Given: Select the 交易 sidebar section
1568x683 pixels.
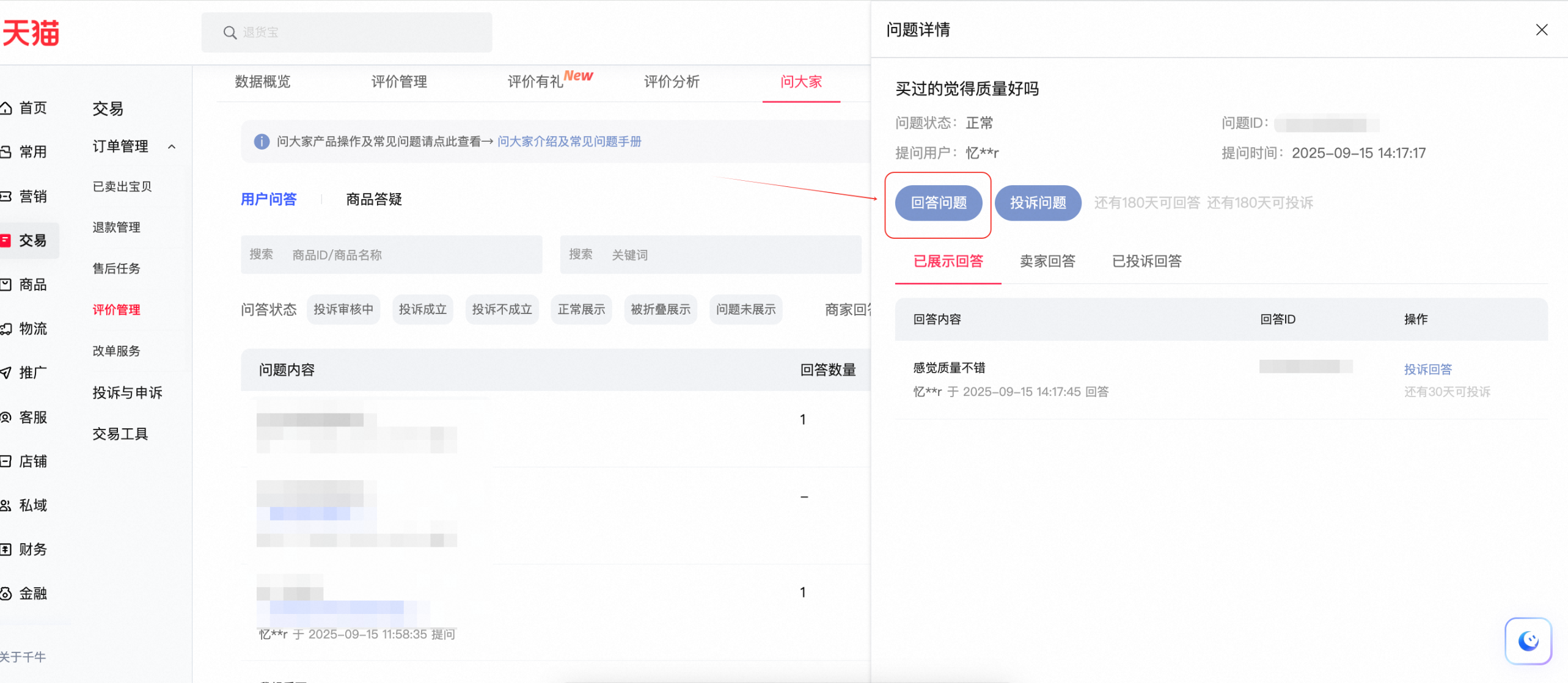Looking at the screenshot, I should tap(29, 240).
